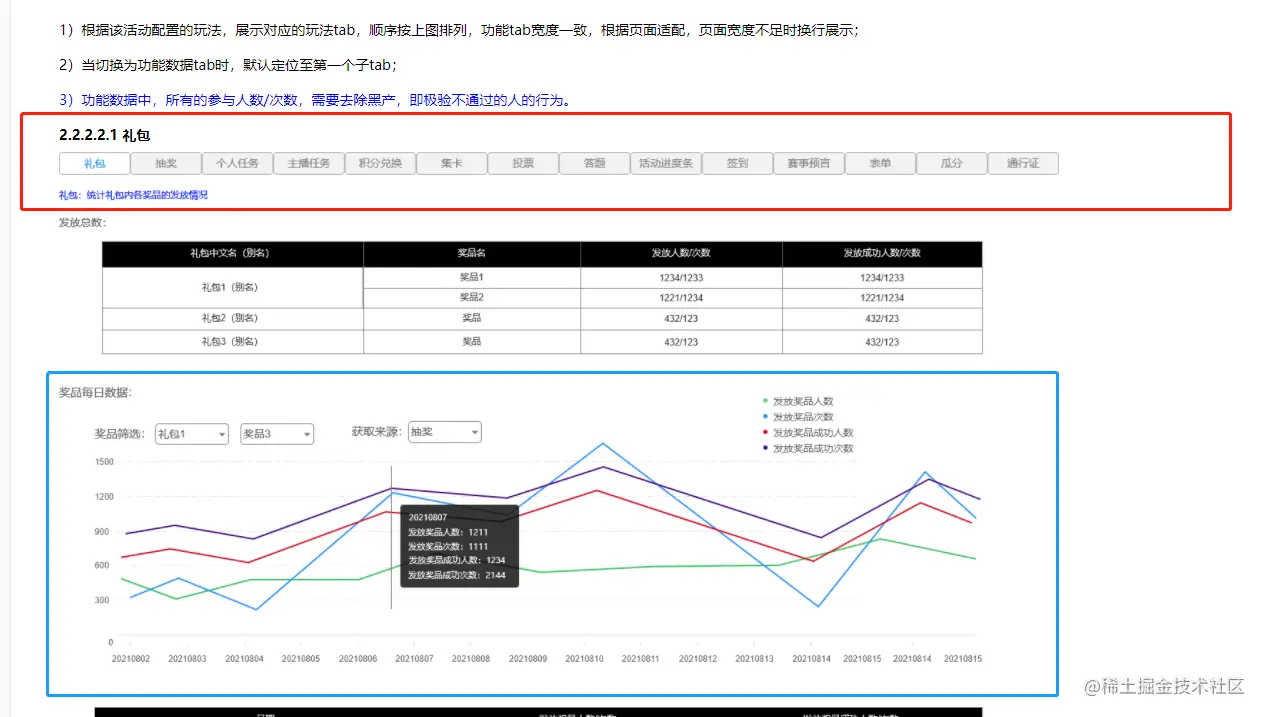Go to the 通行证 tab

click(x=1023, y=163)
